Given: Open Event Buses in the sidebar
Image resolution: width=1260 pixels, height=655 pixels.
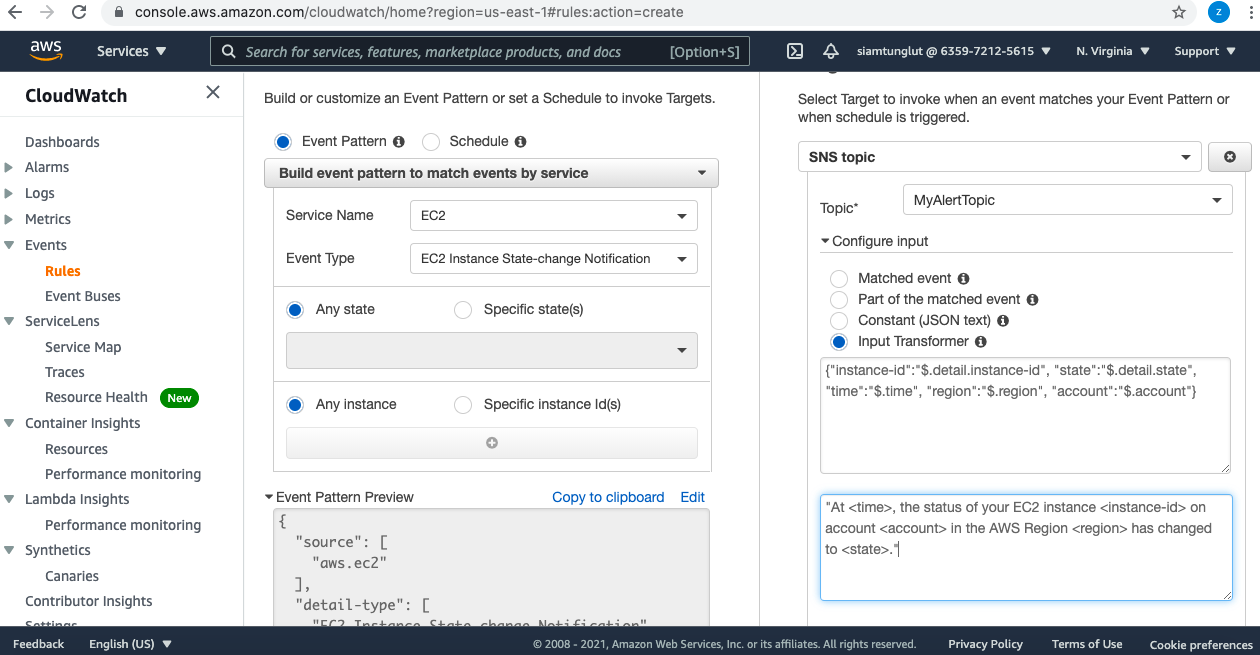Looking at the screenshot, I should [x=83, y=296].
